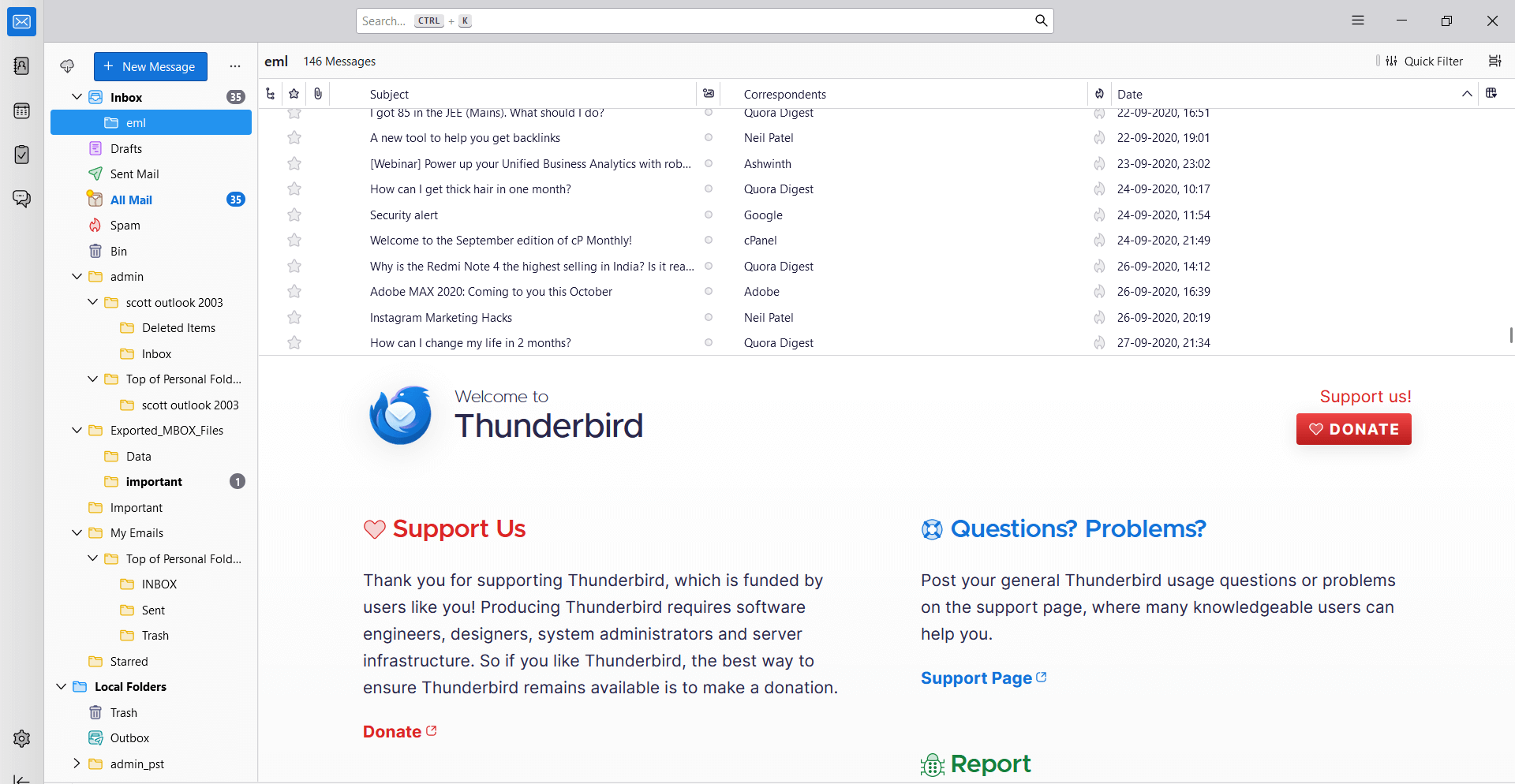
Task: Star 'How can I change my life' message
Action: click(294, 343)
